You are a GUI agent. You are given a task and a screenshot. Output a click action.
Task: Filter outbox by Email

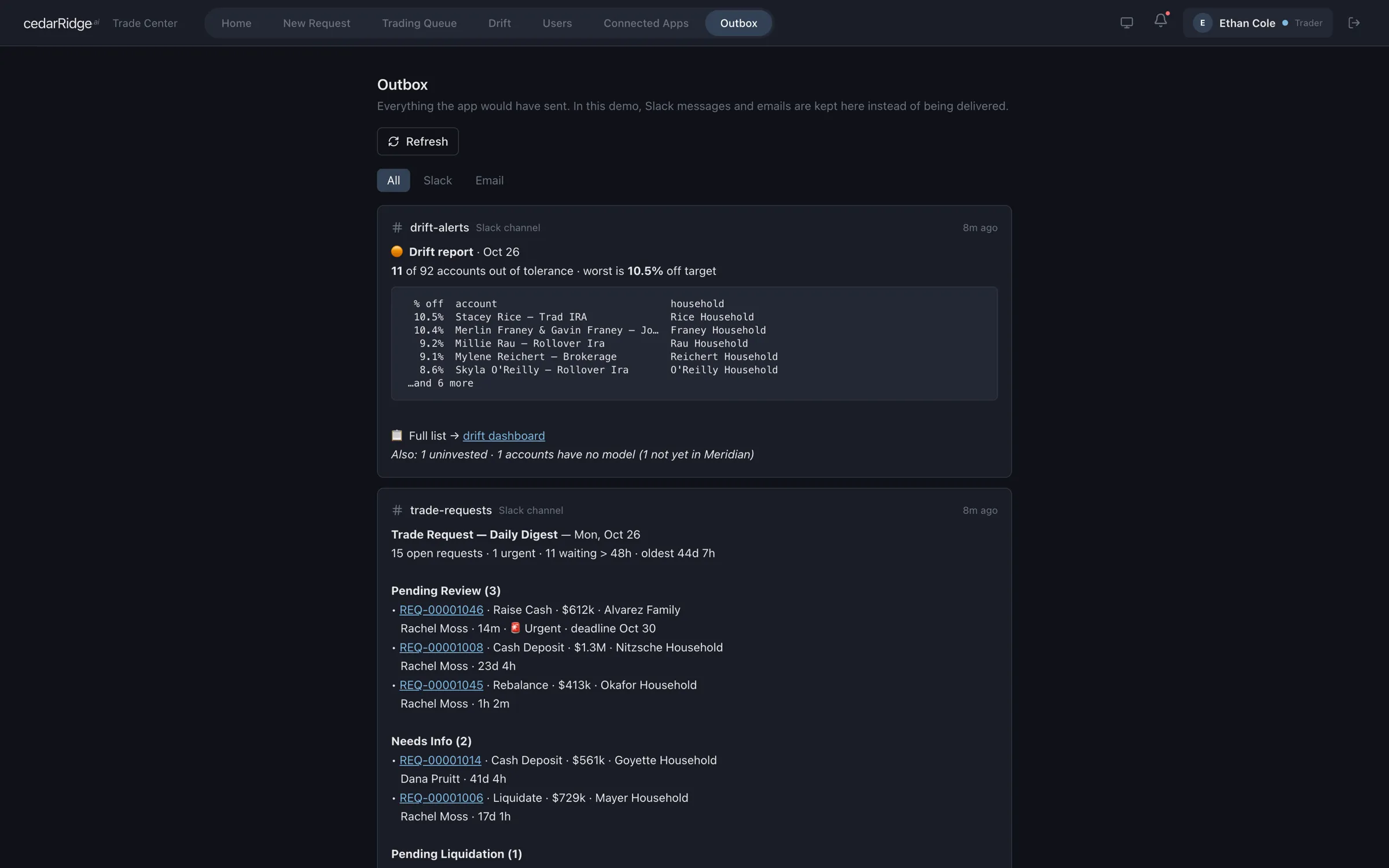coord(490,181)
